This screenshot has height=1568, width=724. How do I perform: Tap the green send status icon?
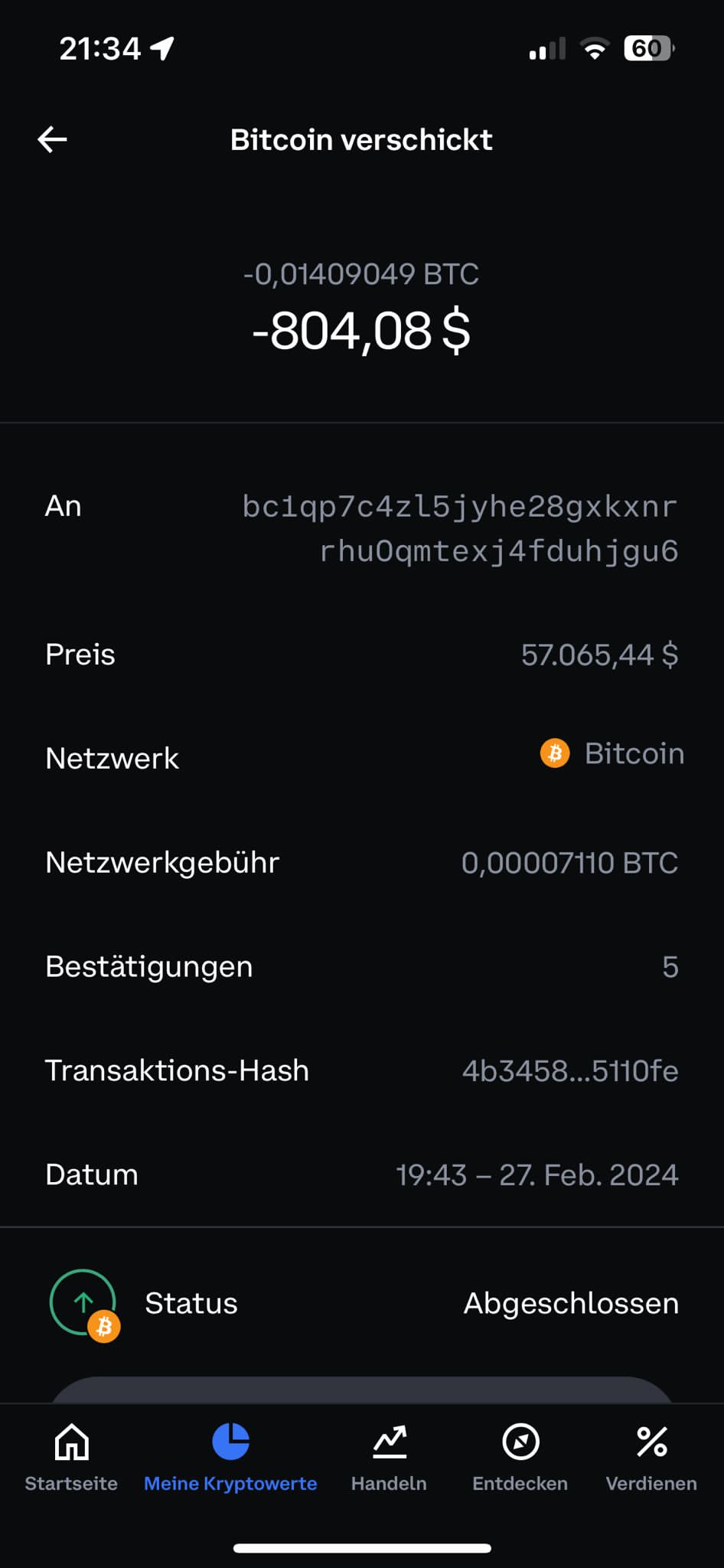click(x=83, y=1302)
